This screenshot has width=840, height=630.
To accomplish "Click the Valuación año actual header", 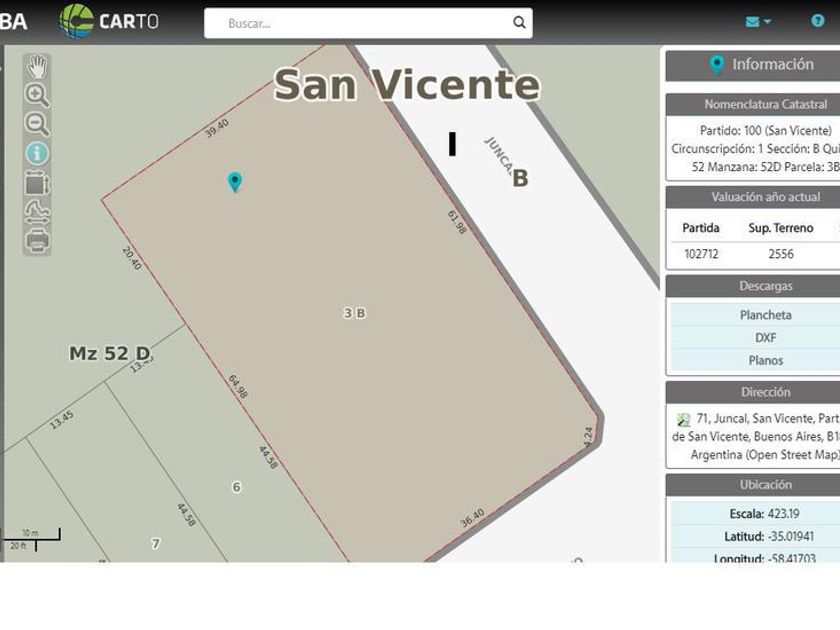I will tap(753, 197).
